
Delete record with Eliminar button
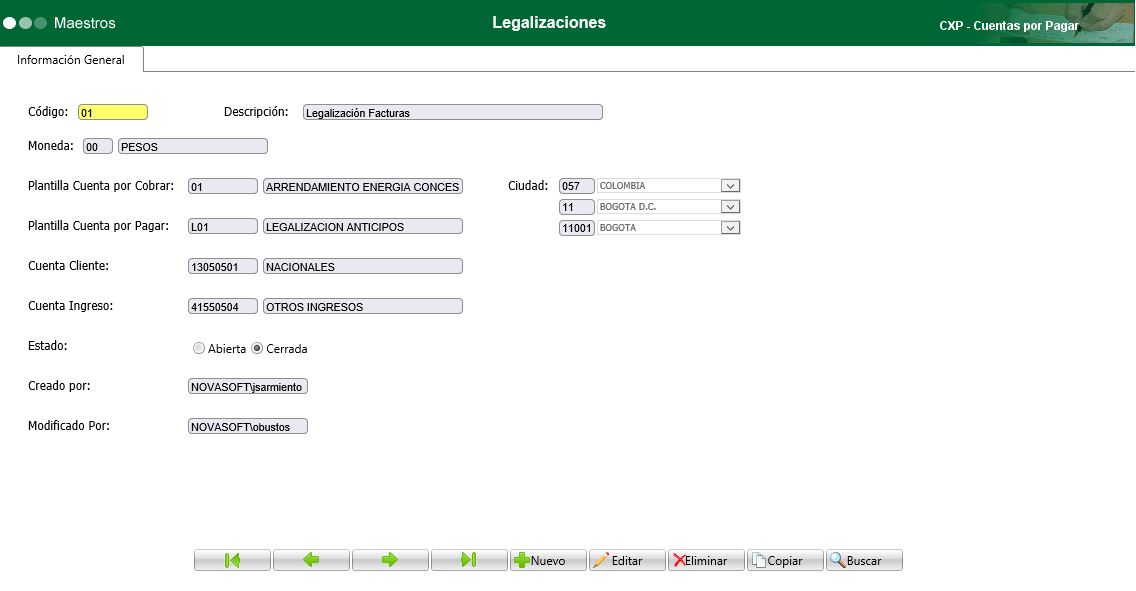[x=706, y=560]
